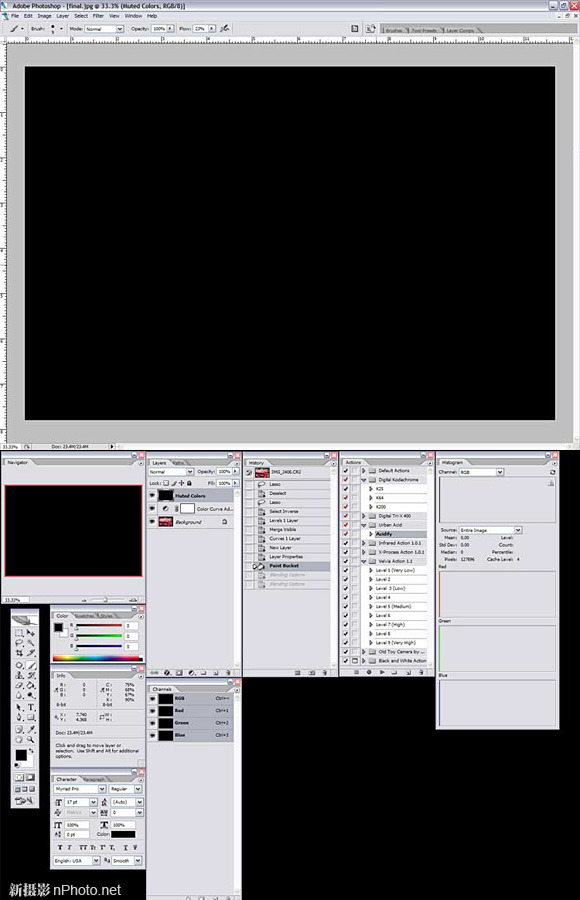Image resolution: width=580 pixels, height=900 pixels.
Task: Click the foreground color swatch in toolbox
Action: pyautogui.click(x=21, y=754)
